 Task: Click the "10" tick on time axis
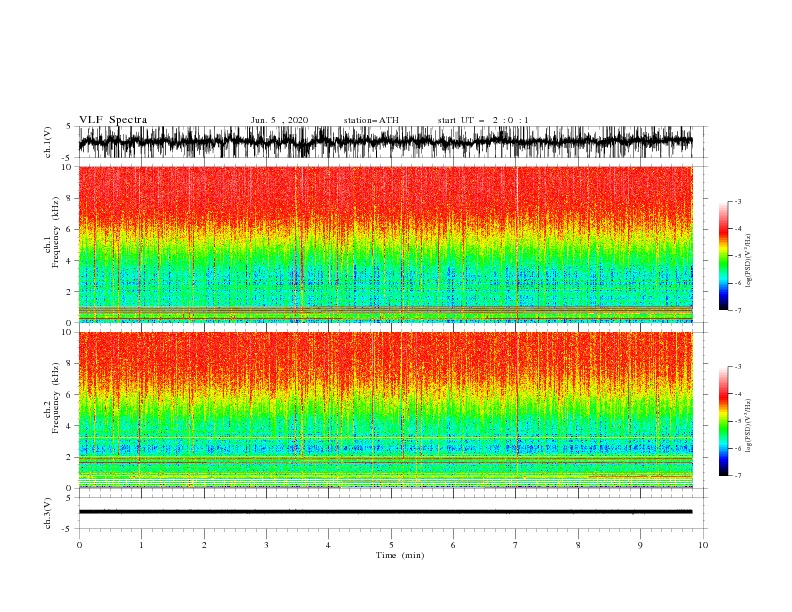click(703, 545)
